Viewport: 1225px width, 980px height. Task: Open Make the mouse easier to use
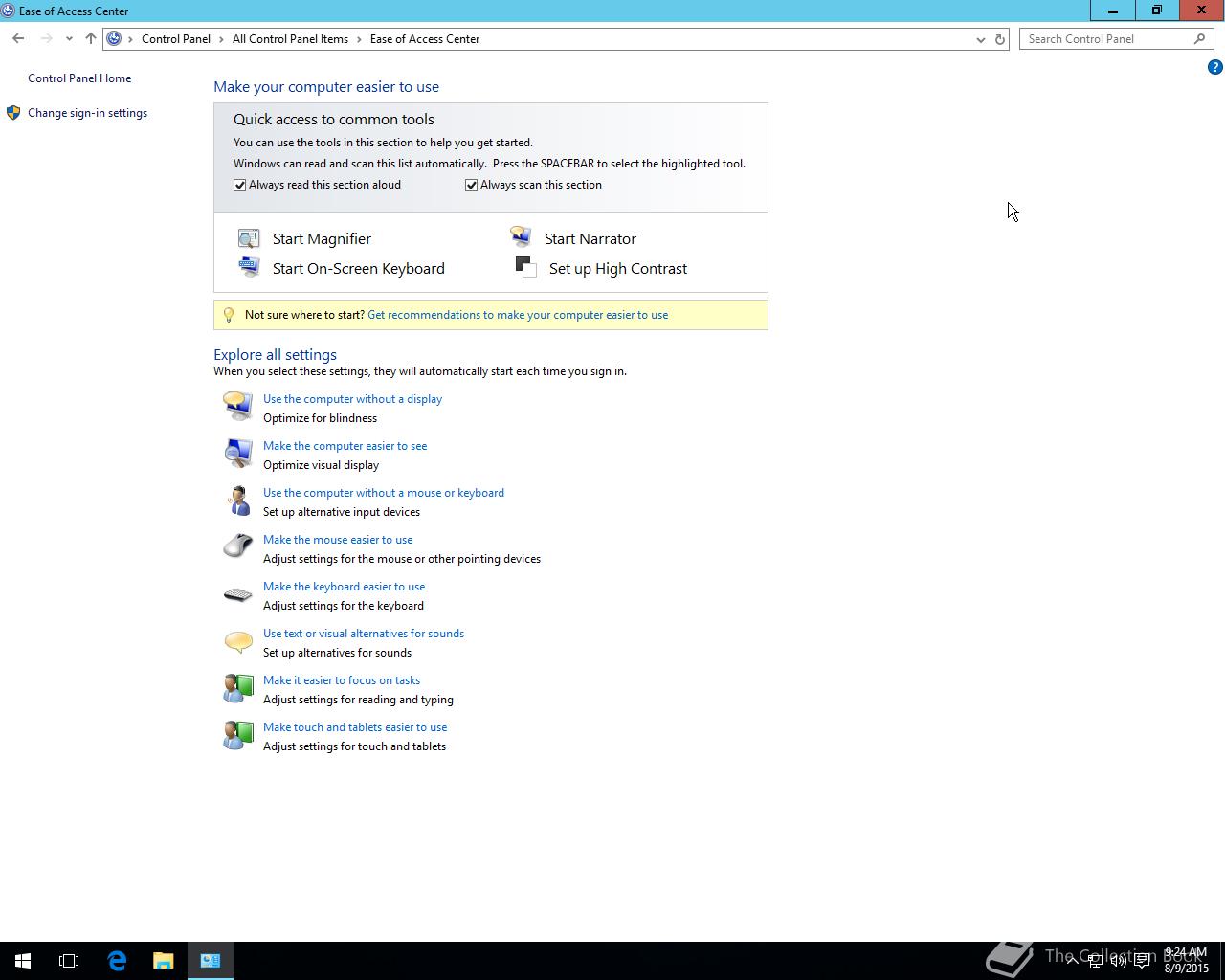[338, 540]
